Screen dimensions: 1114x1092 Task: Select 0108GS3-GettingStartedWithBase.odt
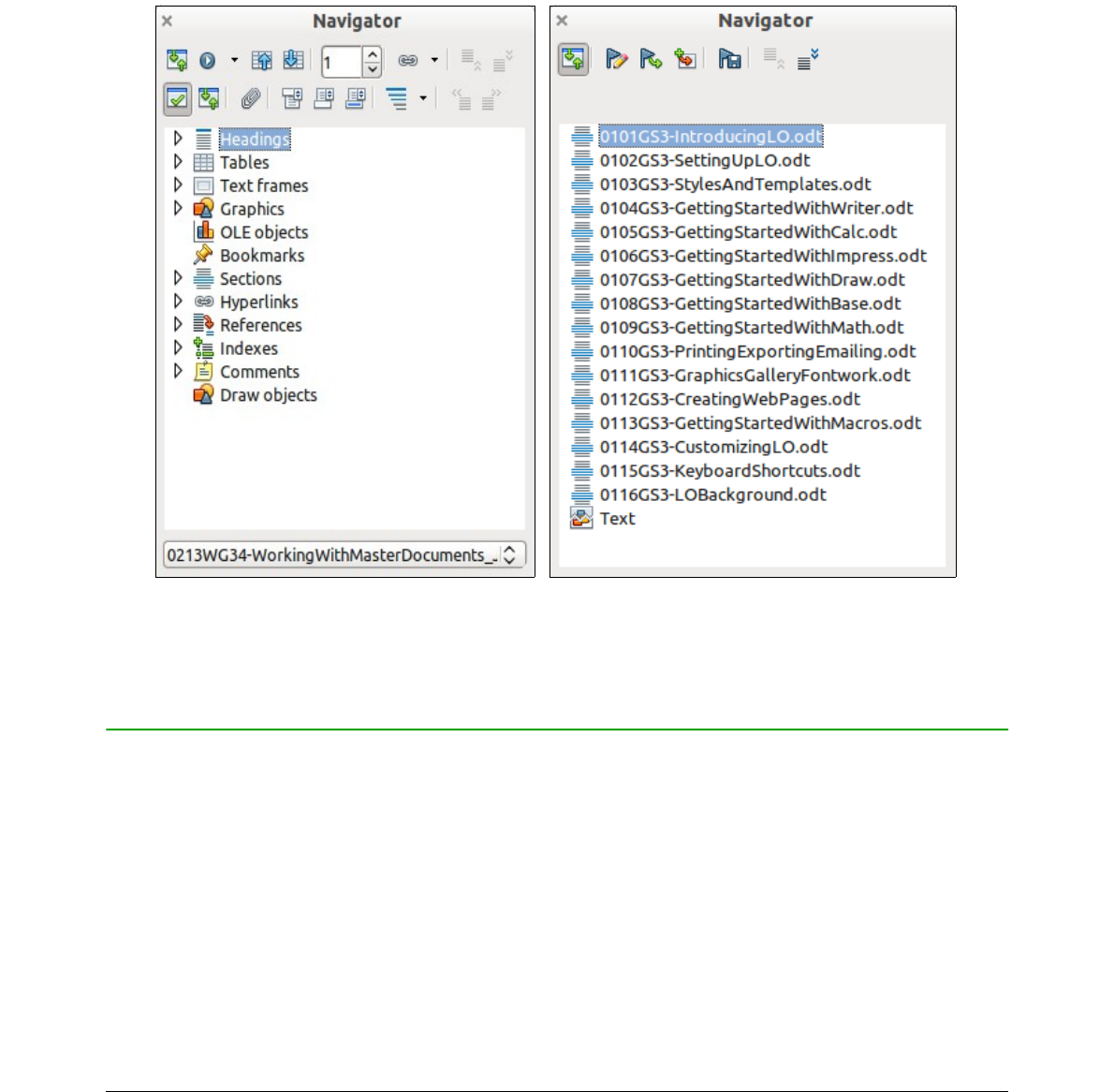pyautogui.click(x=750, y=304)
